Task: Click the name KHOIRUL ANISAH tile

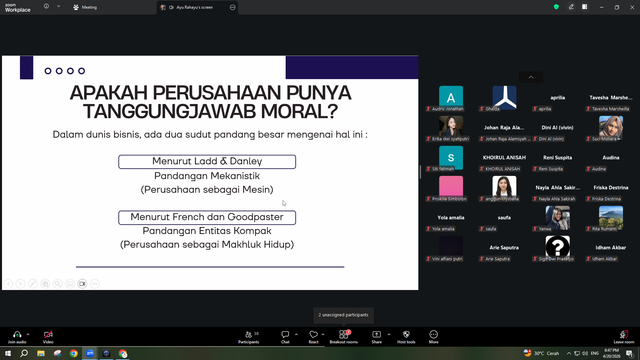Action: tap(504, 158)
